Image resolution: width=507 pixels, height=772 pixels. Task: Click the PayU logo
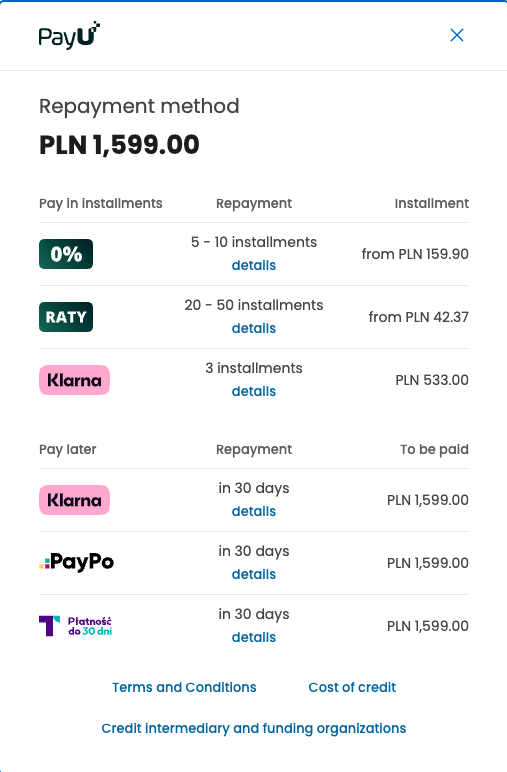69,35
